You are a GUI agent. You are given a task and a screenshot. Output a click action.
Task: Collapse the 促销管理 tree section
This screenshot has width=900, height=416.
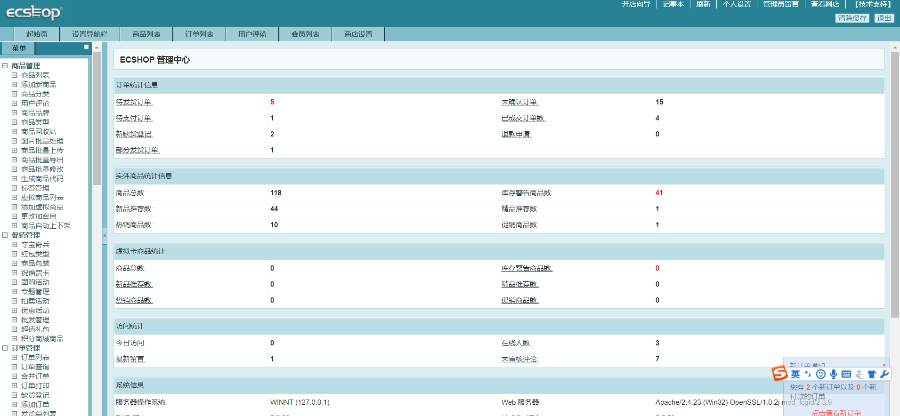[x=5, y=234]
